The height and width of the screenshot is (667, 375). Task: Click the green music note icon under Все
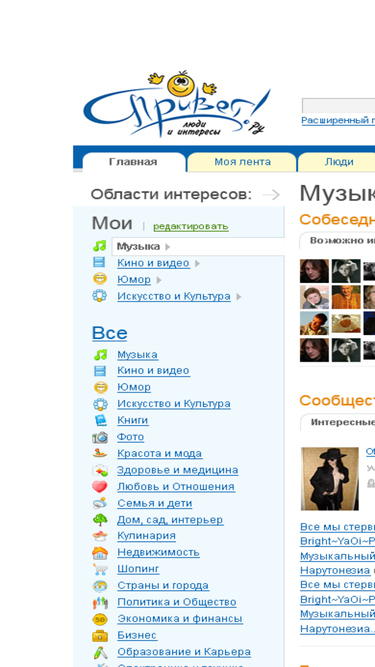[100, 355]
